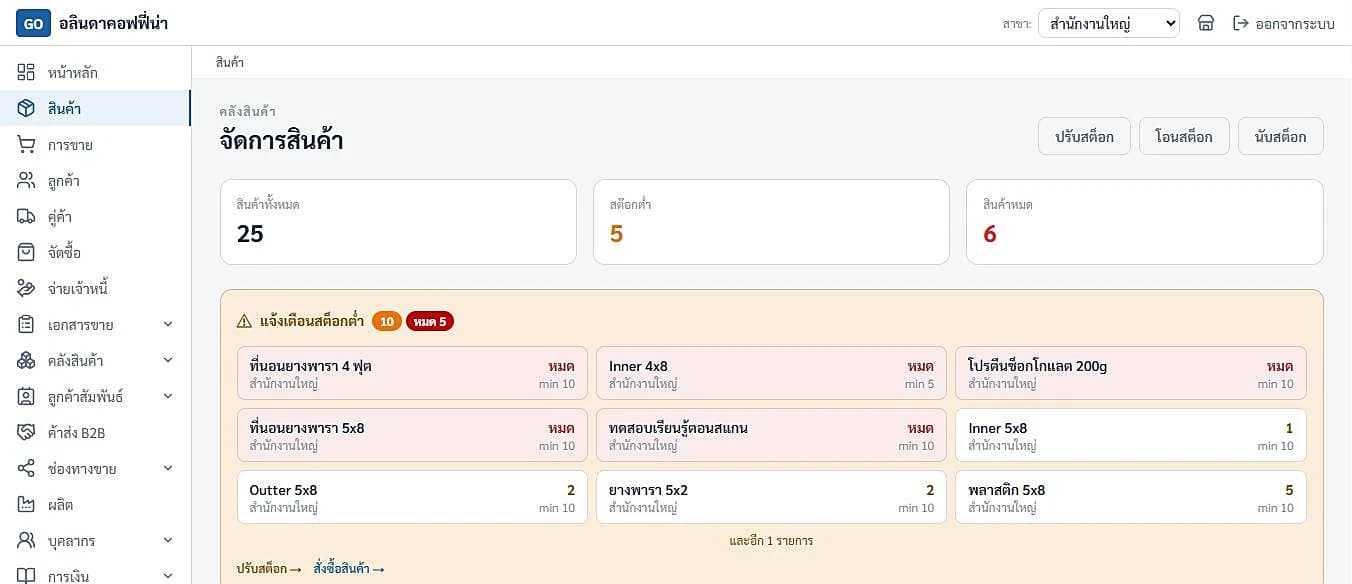Click the จัดซื้อ shopping bag icon

[26, 252]
